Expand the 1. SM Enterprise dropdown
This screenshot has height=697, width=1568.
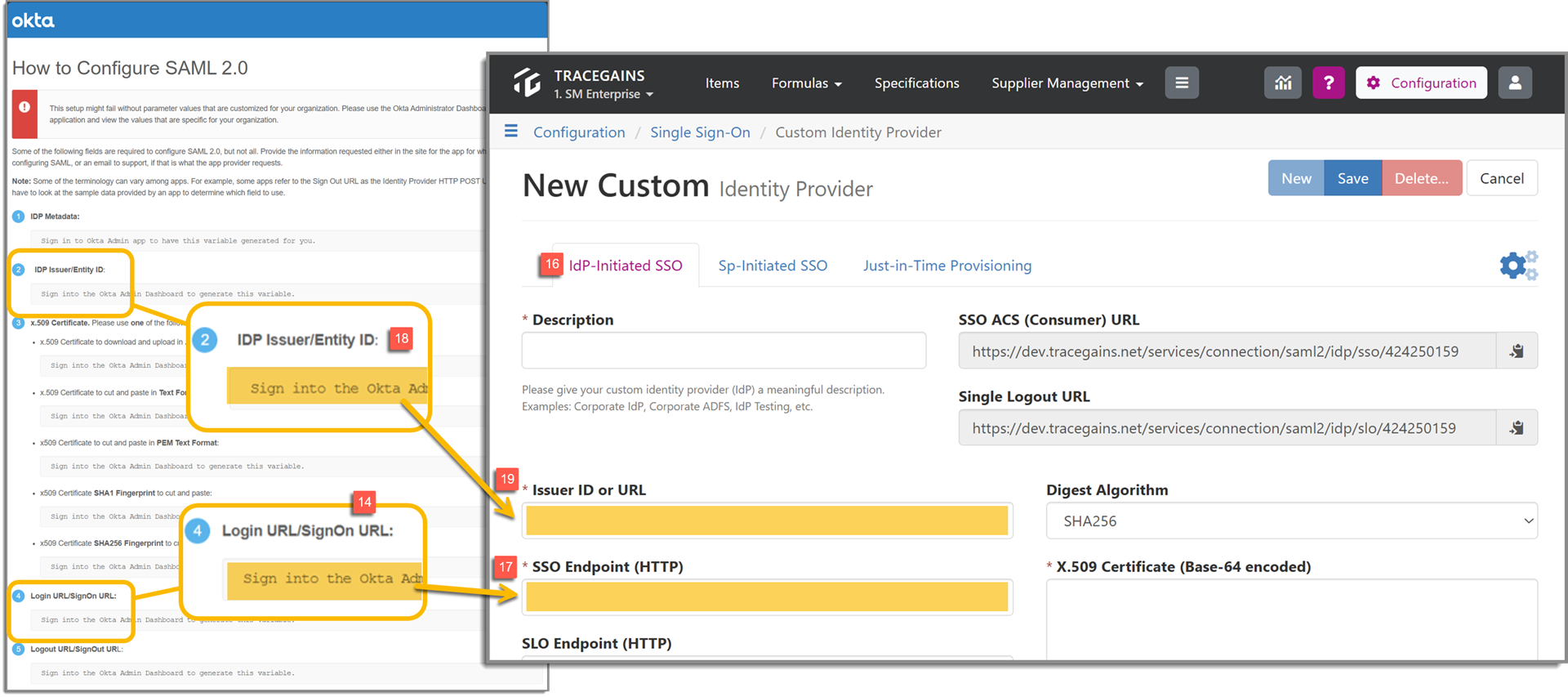[604, 94]
